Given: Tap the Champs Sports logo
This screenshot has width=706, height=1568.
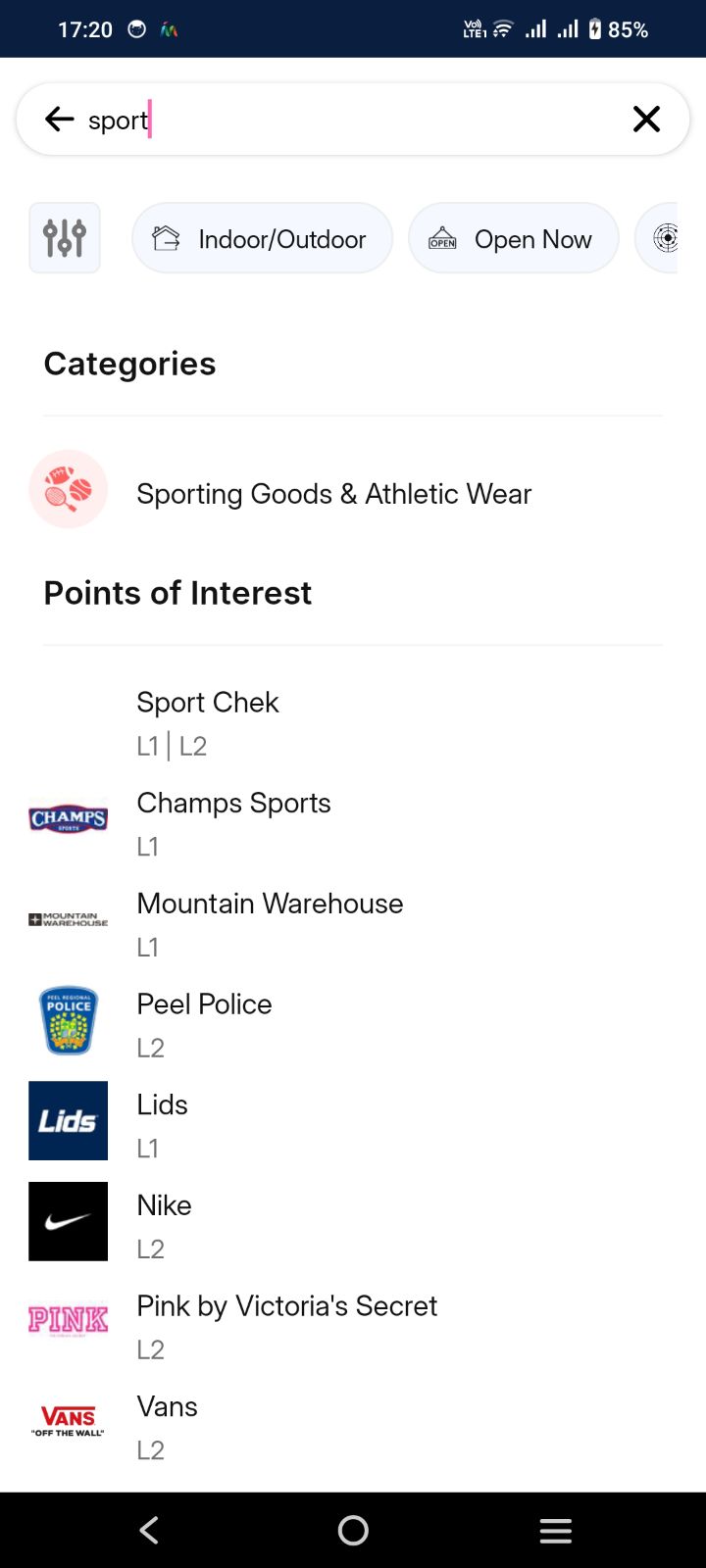Looking at the screenshot, I should pos(69,819).
